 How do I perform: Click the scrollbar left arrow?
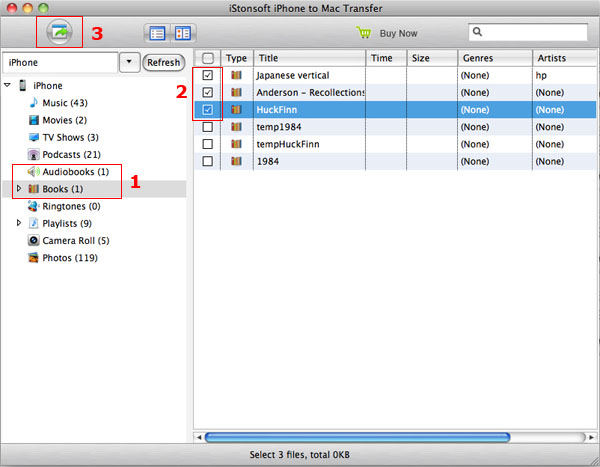pyautogui.click(x=199, y=437)
